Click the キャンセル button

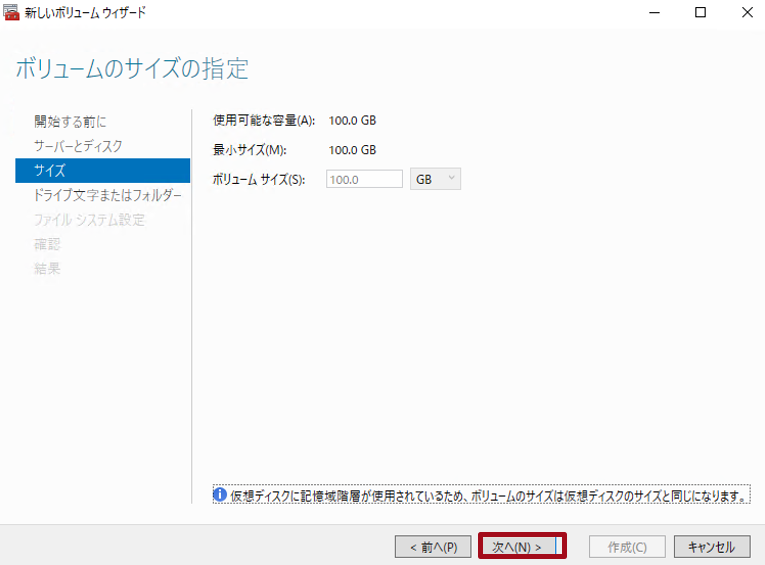712,546
